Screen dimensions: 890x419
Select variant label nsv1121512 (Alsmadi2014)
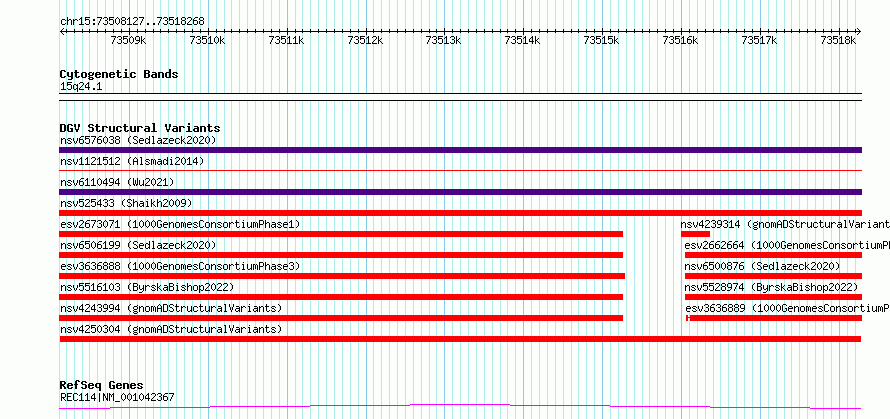pyautogui.click(x=132, y=161)
